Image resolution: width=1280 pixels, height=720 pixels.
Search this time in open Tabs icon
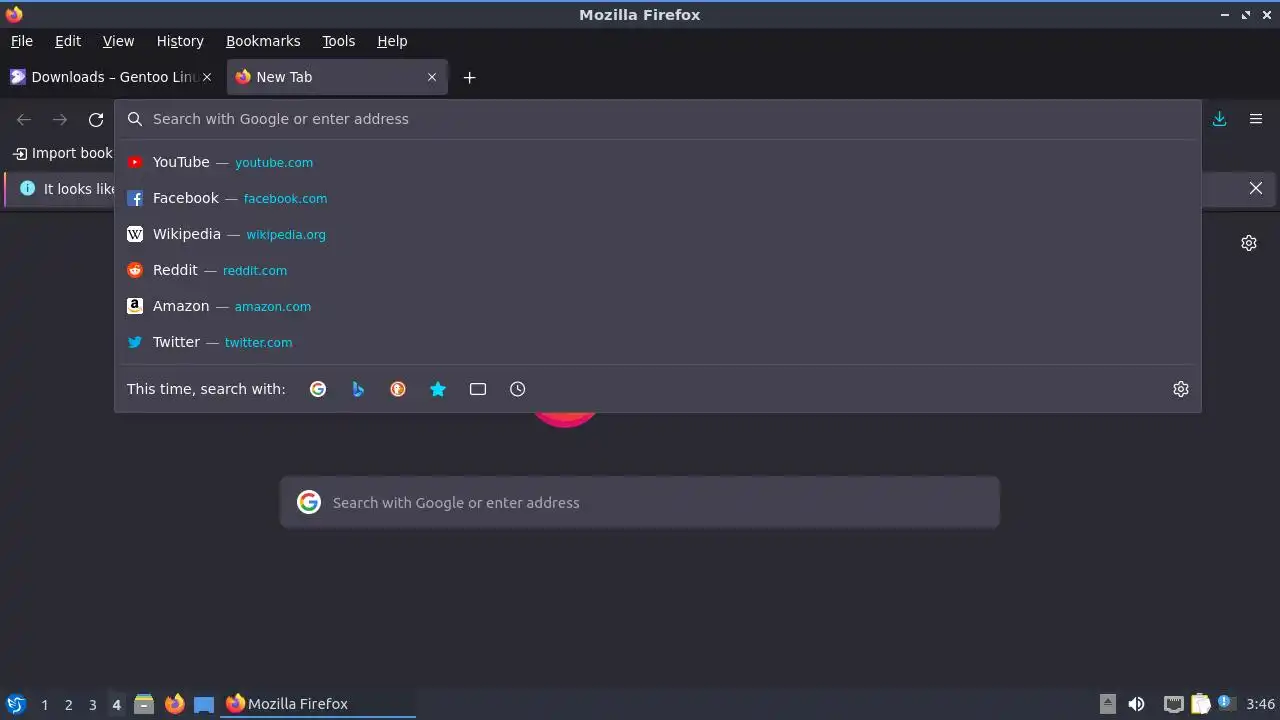tap(478, 389)
